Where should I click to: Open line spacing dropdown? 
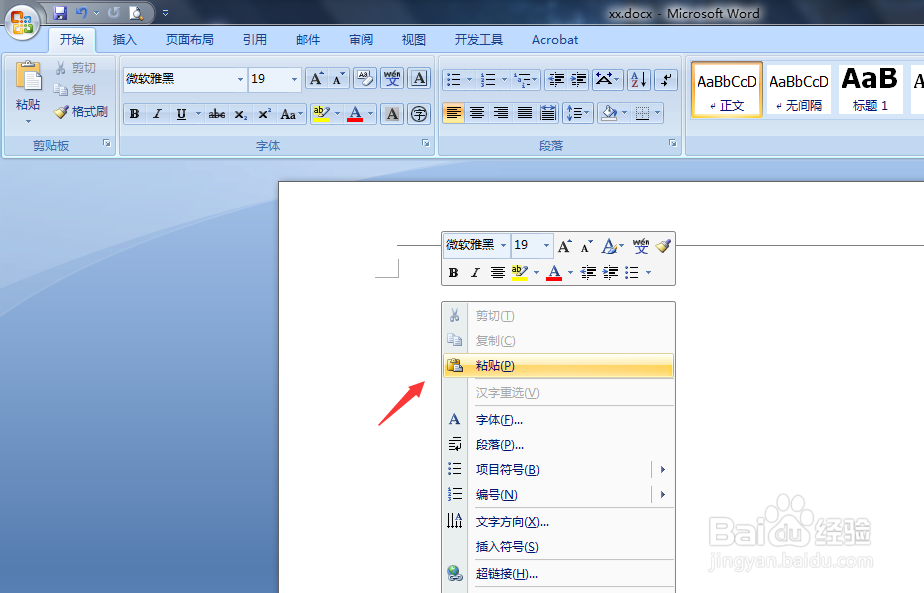tap(578, 113)
